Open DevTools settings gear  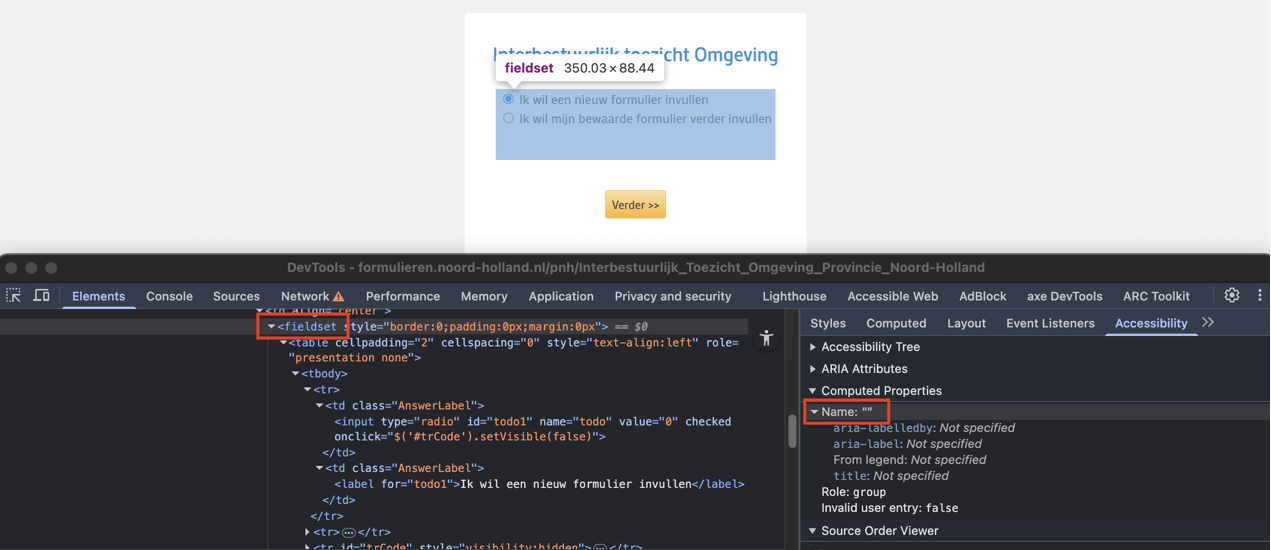pyautogui.click(x=1232, y=296)
